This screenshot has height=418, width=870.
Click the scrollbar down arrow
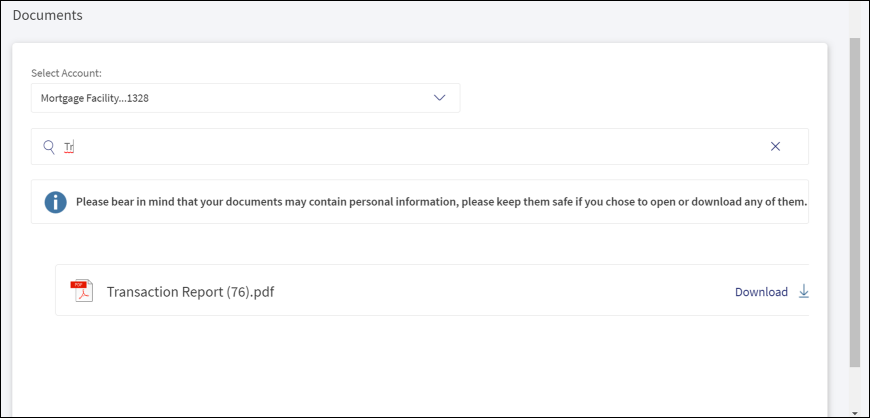[x=855, y=413]
